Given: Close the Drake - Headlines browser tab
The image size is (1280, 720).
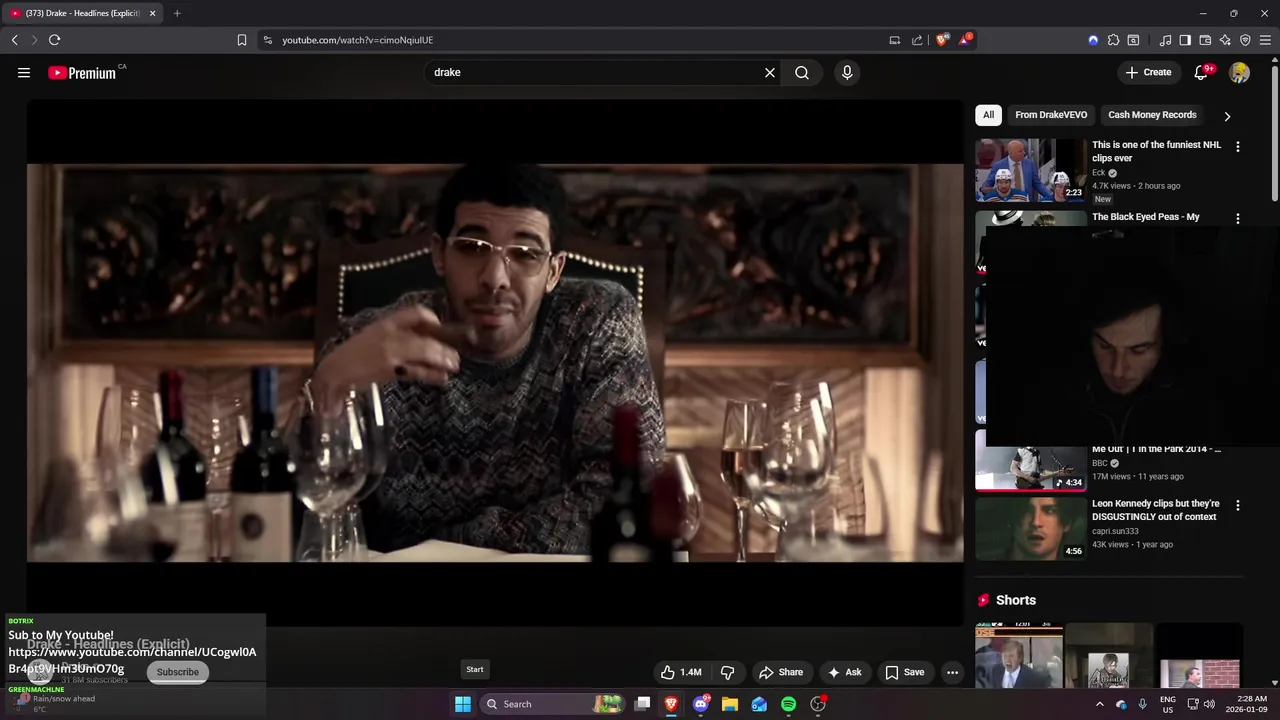Looking at the screenshot, I should click(152, 13).
